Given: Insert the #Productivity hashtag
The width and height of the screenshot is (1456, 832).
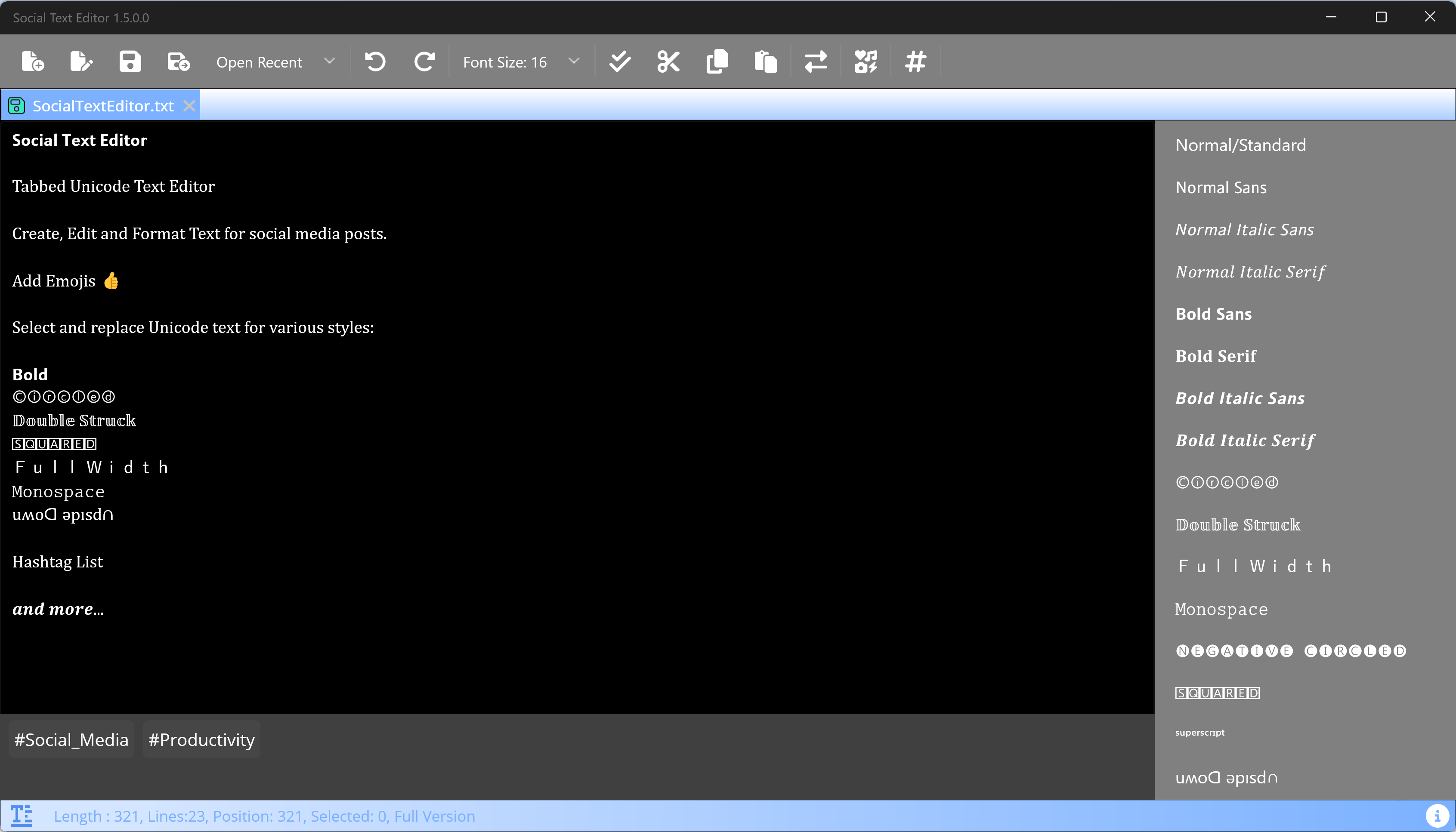Looking at the screenshot, I should click(x=201, y=739).
